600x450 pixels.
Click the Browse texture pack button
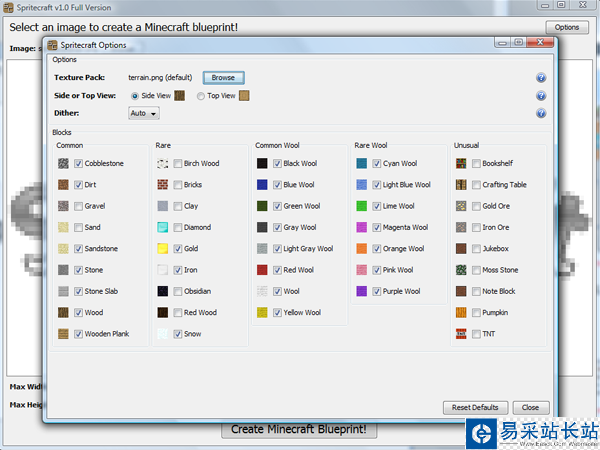tap(223, 78)
